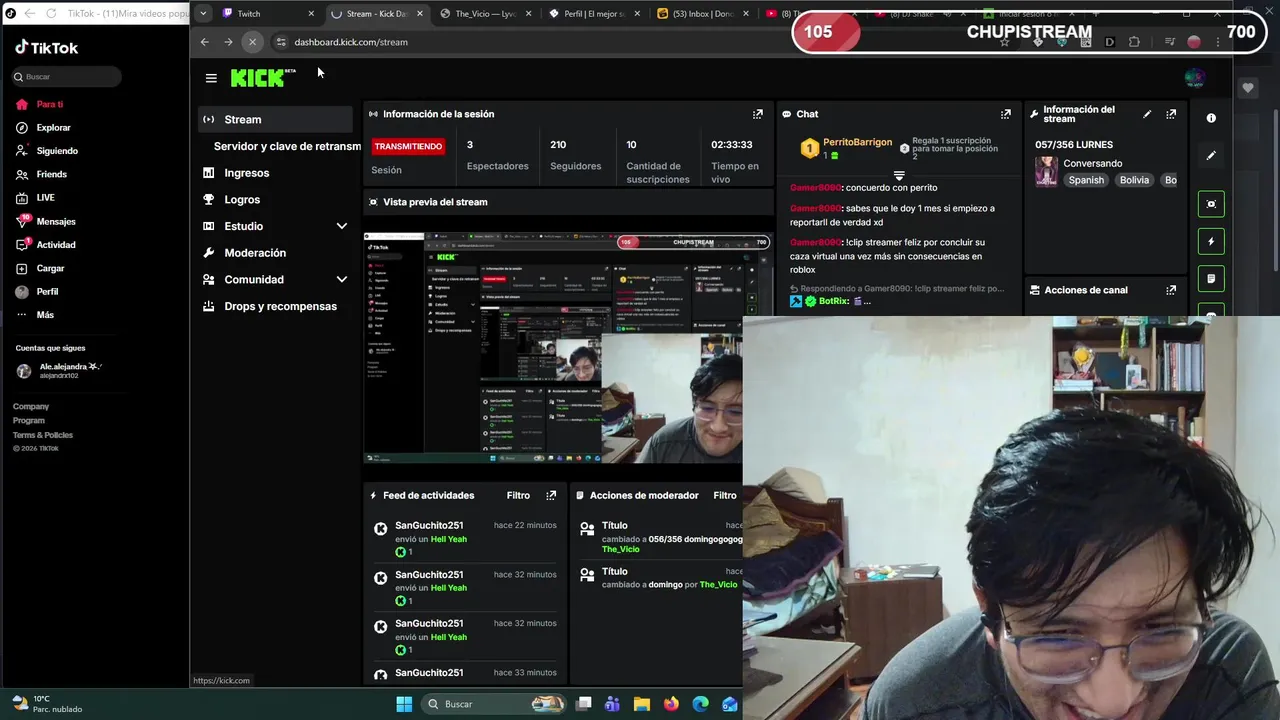Open File Explorer from taskbar

point(642,704)
